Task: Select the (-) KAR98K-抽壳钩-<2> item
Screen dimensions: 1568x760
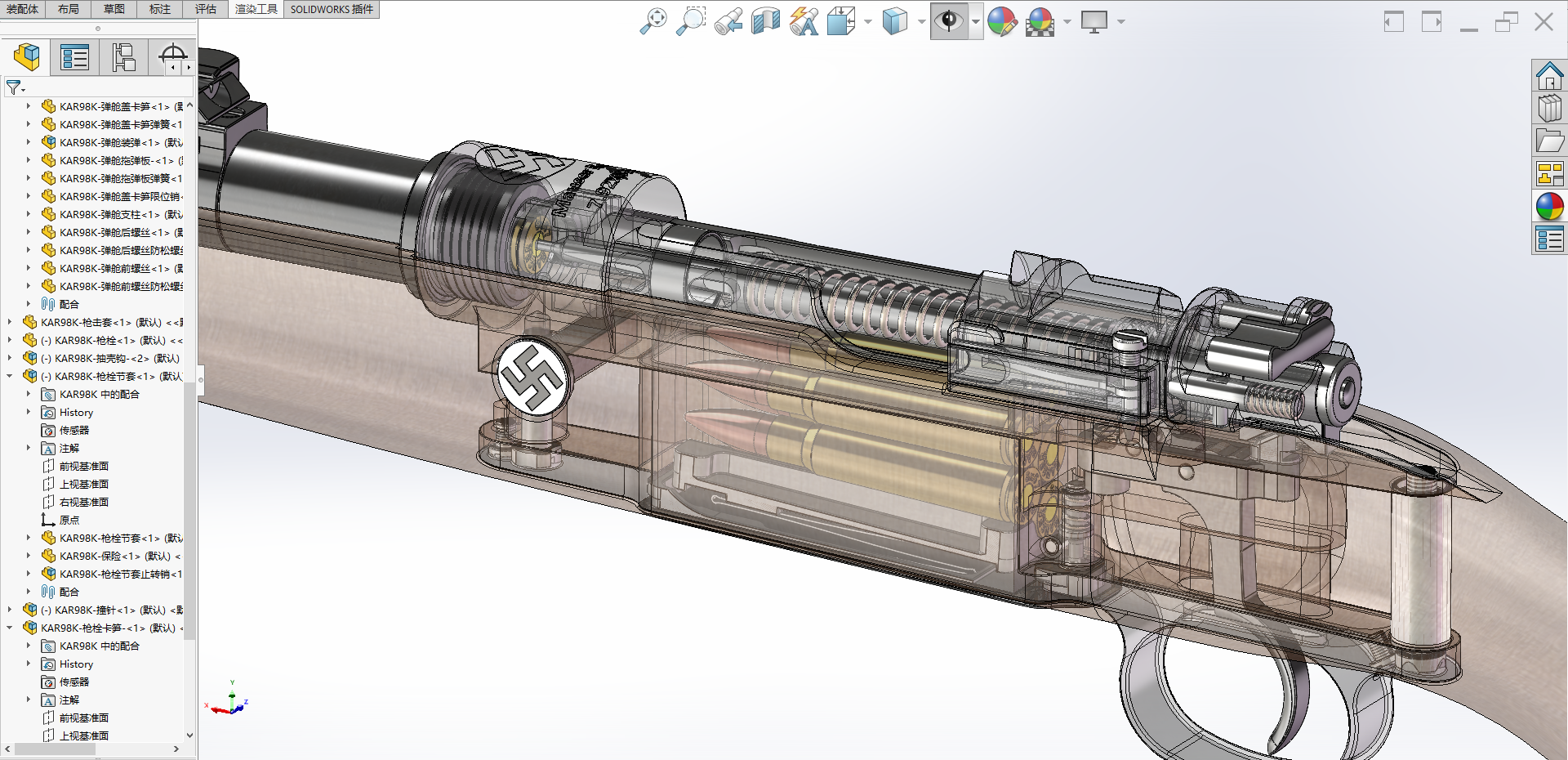Action: (110, 358)
